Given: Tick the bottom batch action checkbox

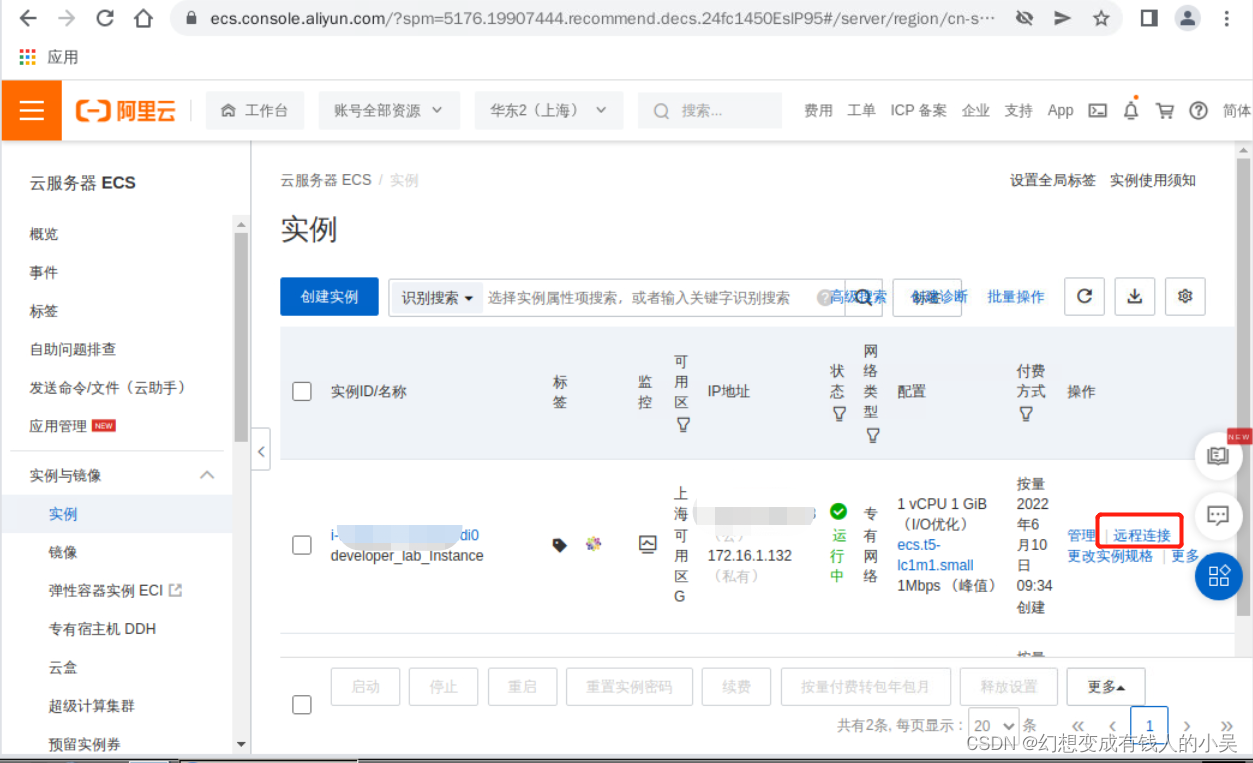Looking at the screenshot, I should (x=302, y=704).
